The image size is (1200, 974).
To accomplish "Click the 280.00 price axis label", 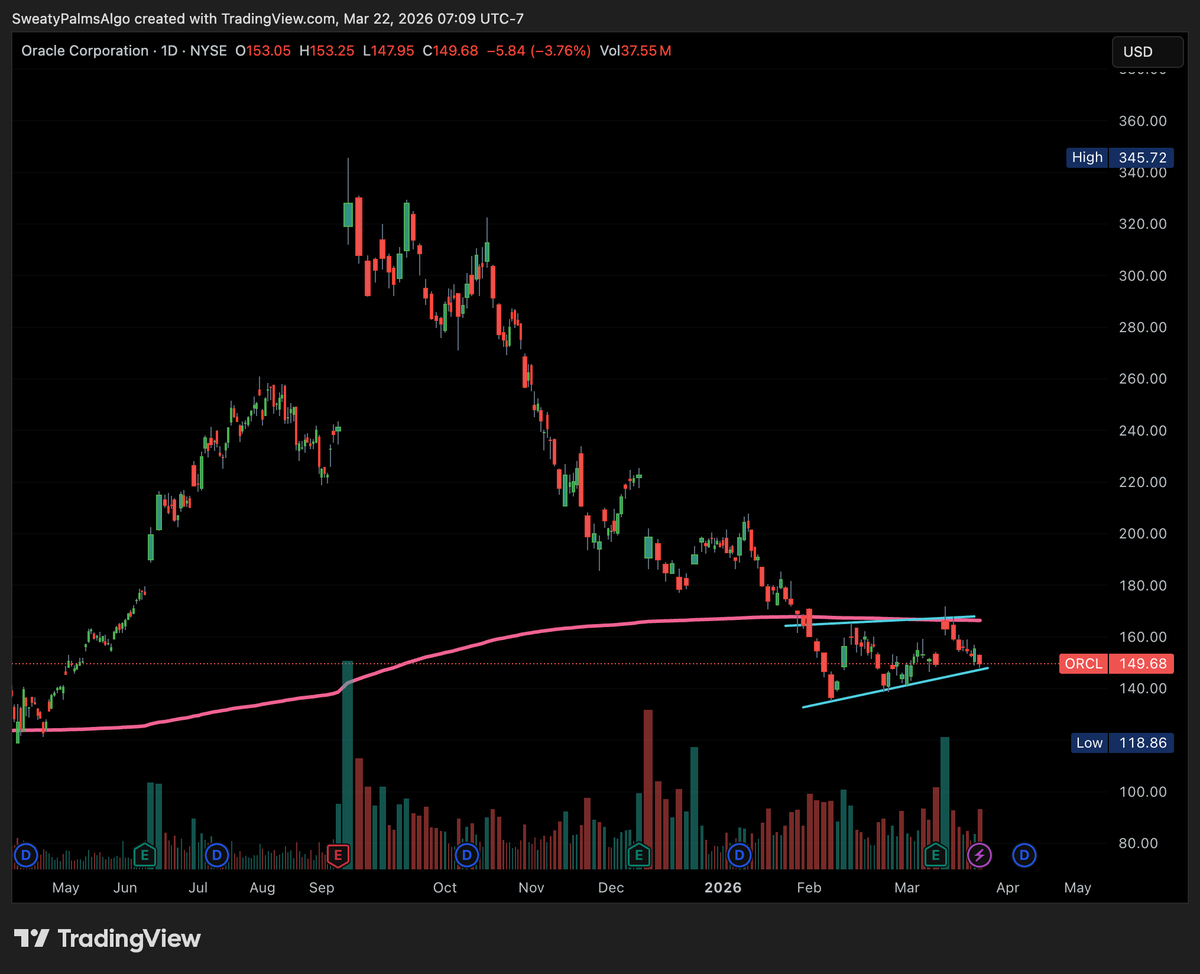I will (x=1144, y=327).
